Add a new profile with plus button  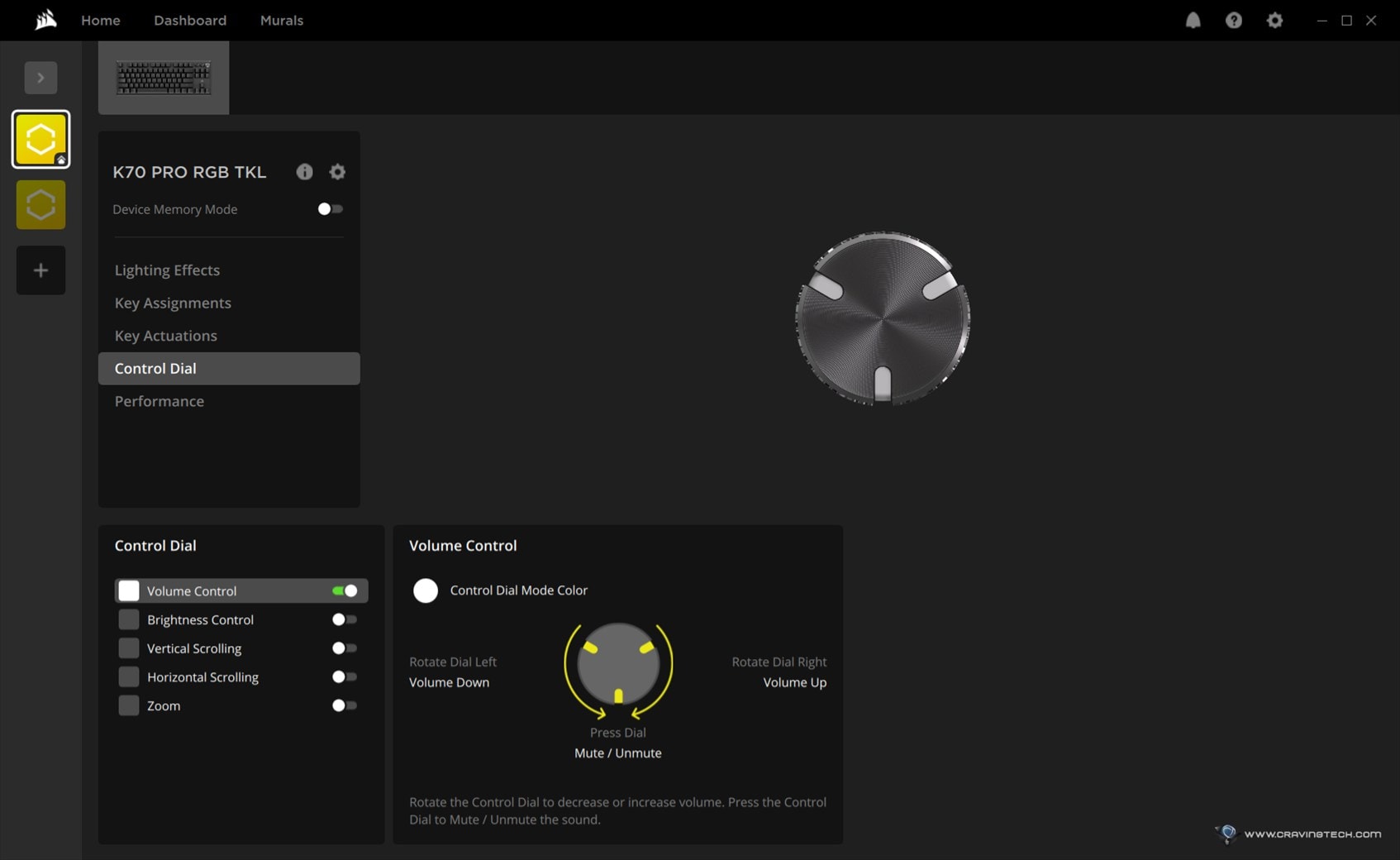point(40,270)
